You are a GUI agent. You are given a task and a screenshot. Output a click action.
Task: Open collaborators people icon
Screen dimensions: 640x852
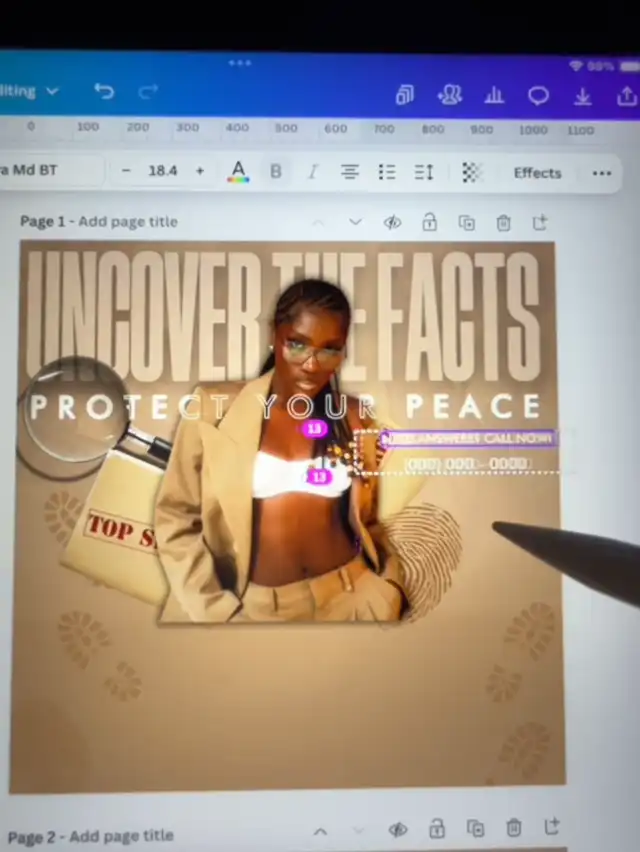(449, 95)
